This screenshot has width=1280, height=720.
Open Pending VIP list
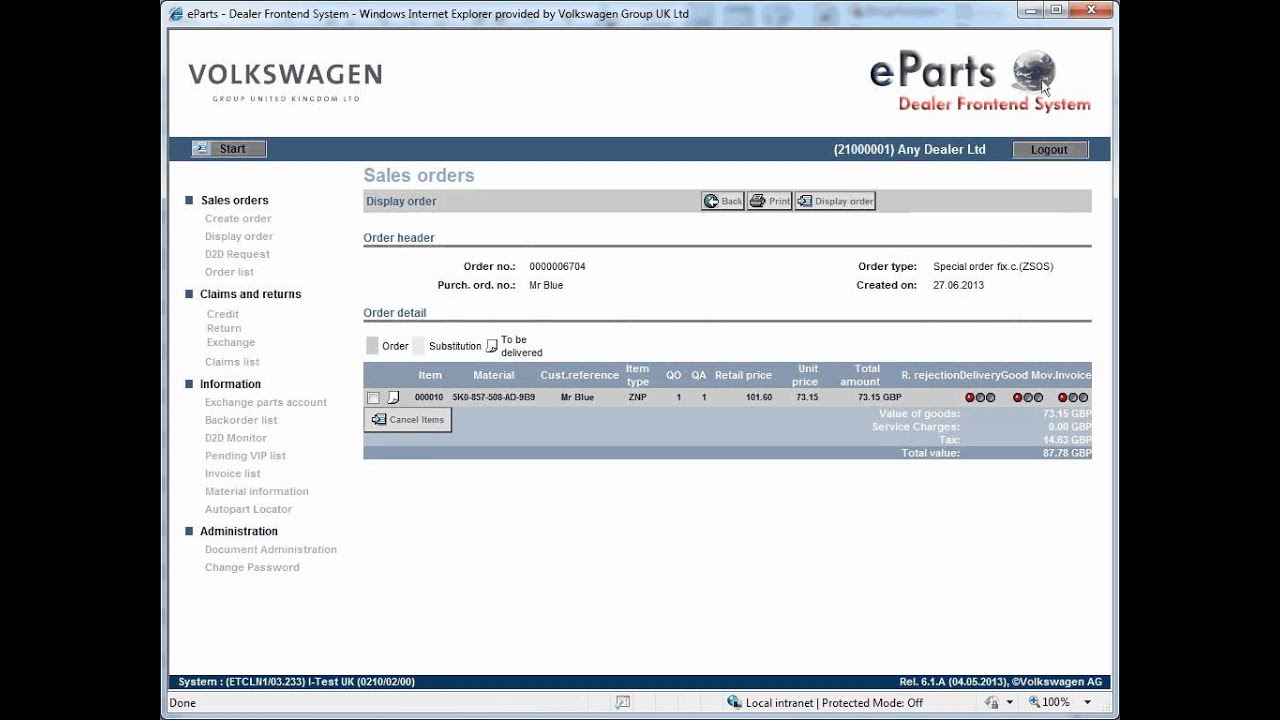pyautogui.click(x=245, y=455)
